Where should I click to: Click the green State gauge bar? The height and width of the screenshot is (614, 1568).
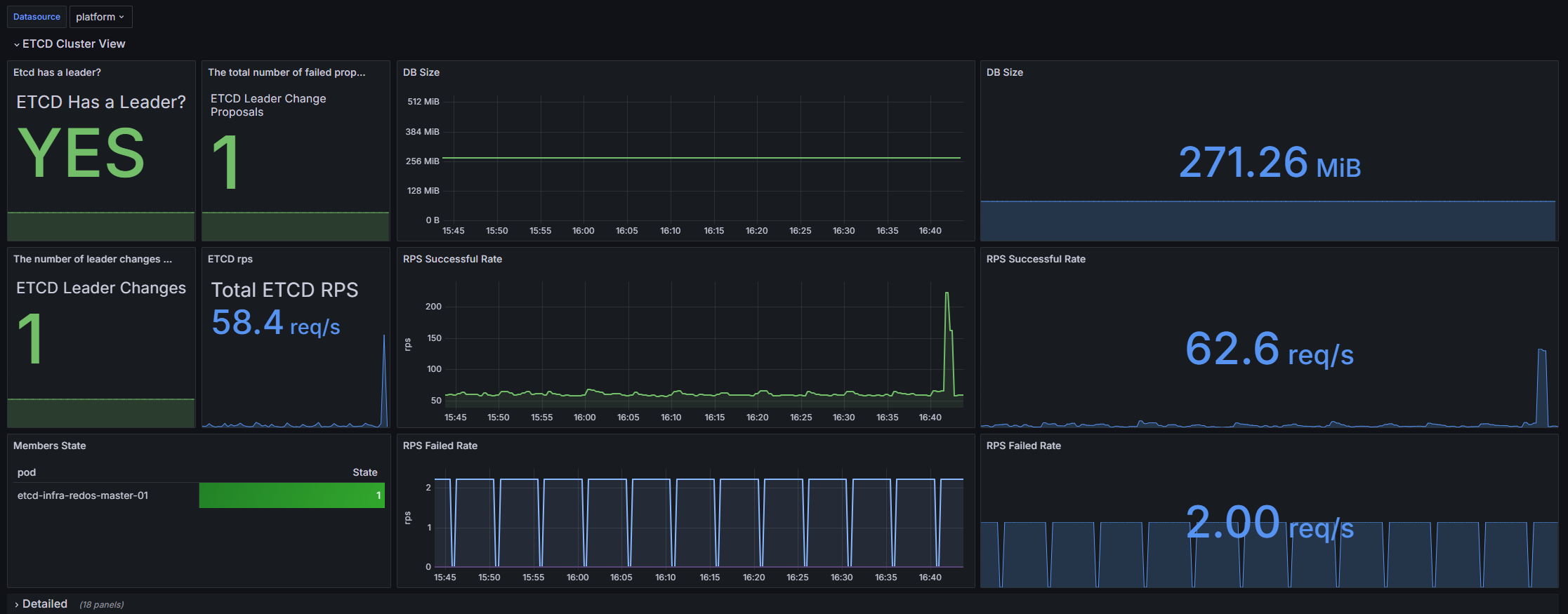(x=291, y=495)
